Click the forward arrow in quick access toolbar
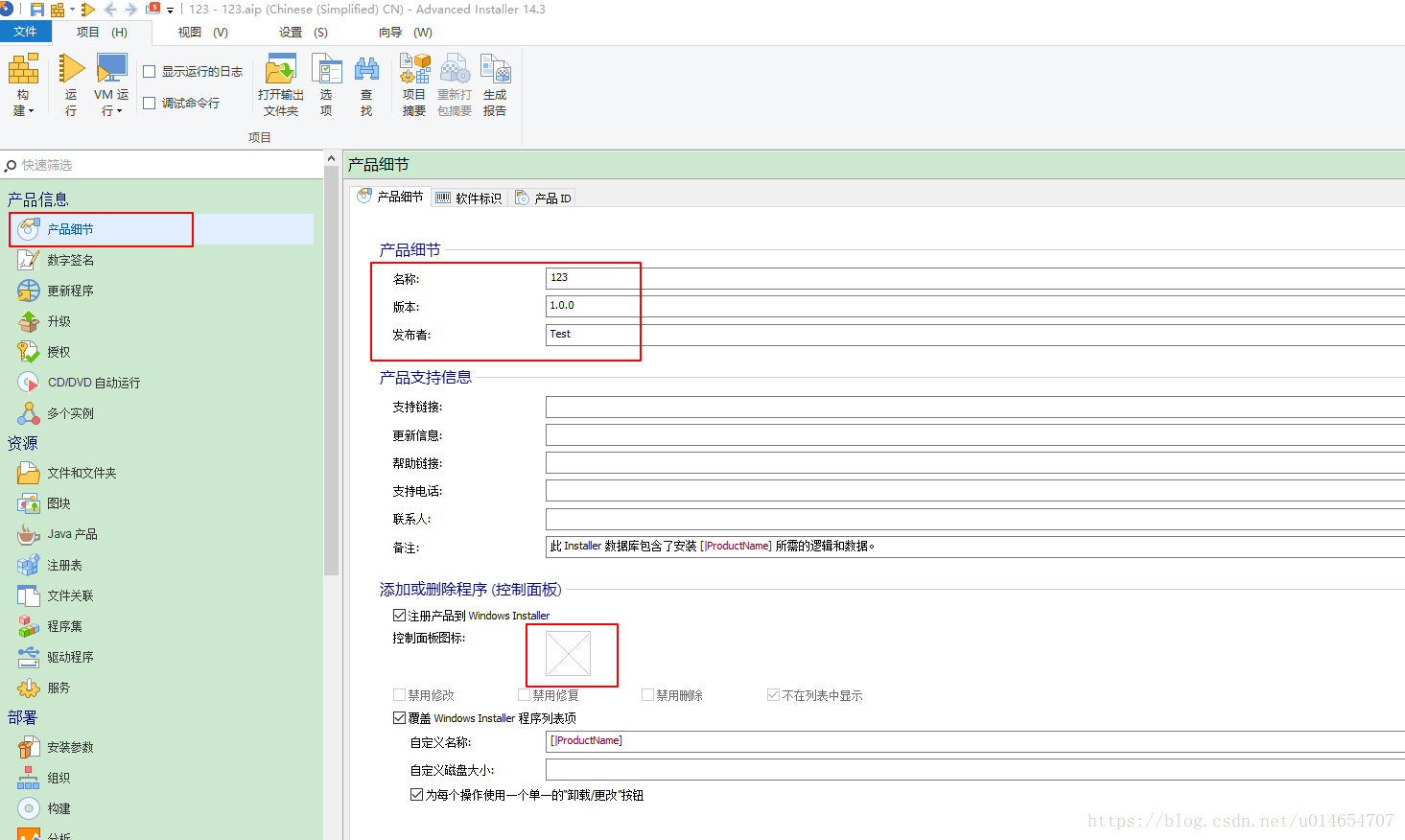The height and width of the screenshot is (840, 1405). click(131, 10)
